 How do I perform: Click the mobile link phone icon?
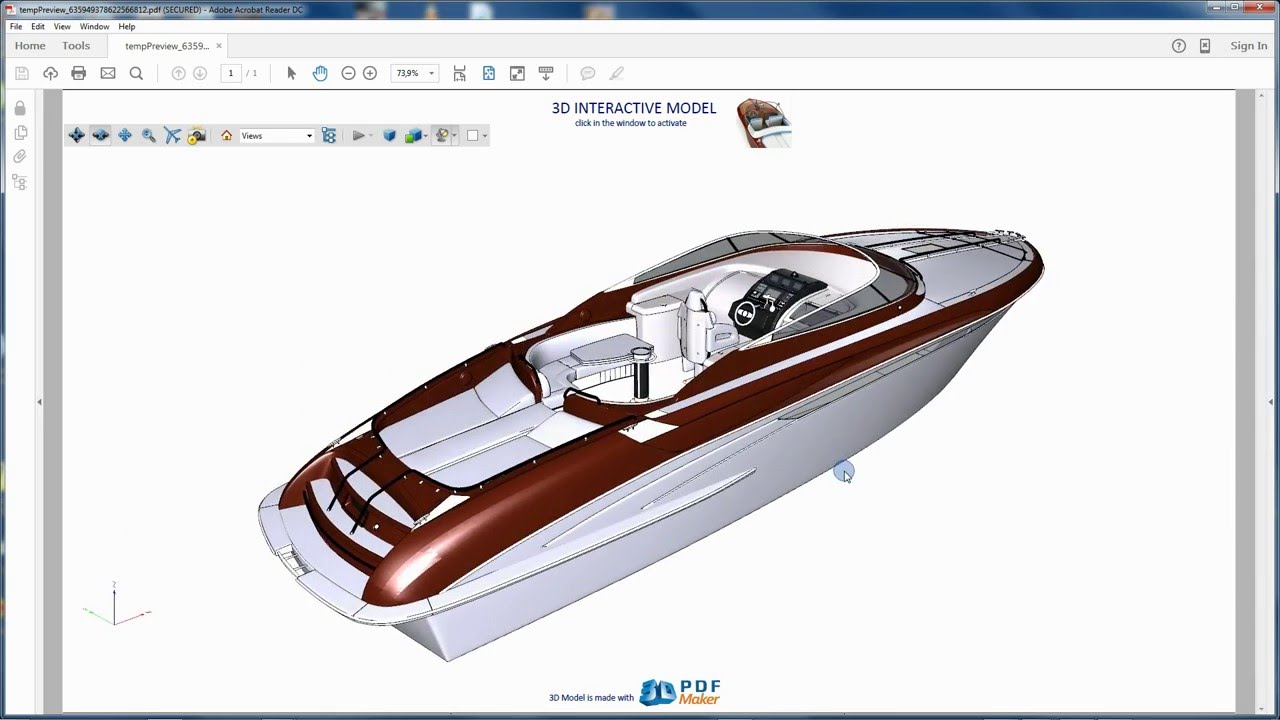[x=1205, y=46]
